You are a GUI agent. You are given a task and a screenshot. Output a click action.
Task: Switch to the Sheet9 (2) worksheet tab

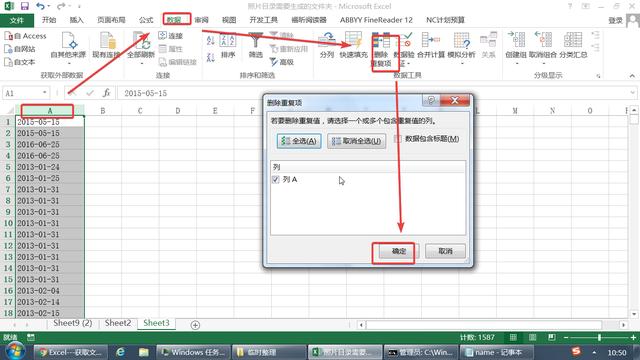click(x=73, y=323)
